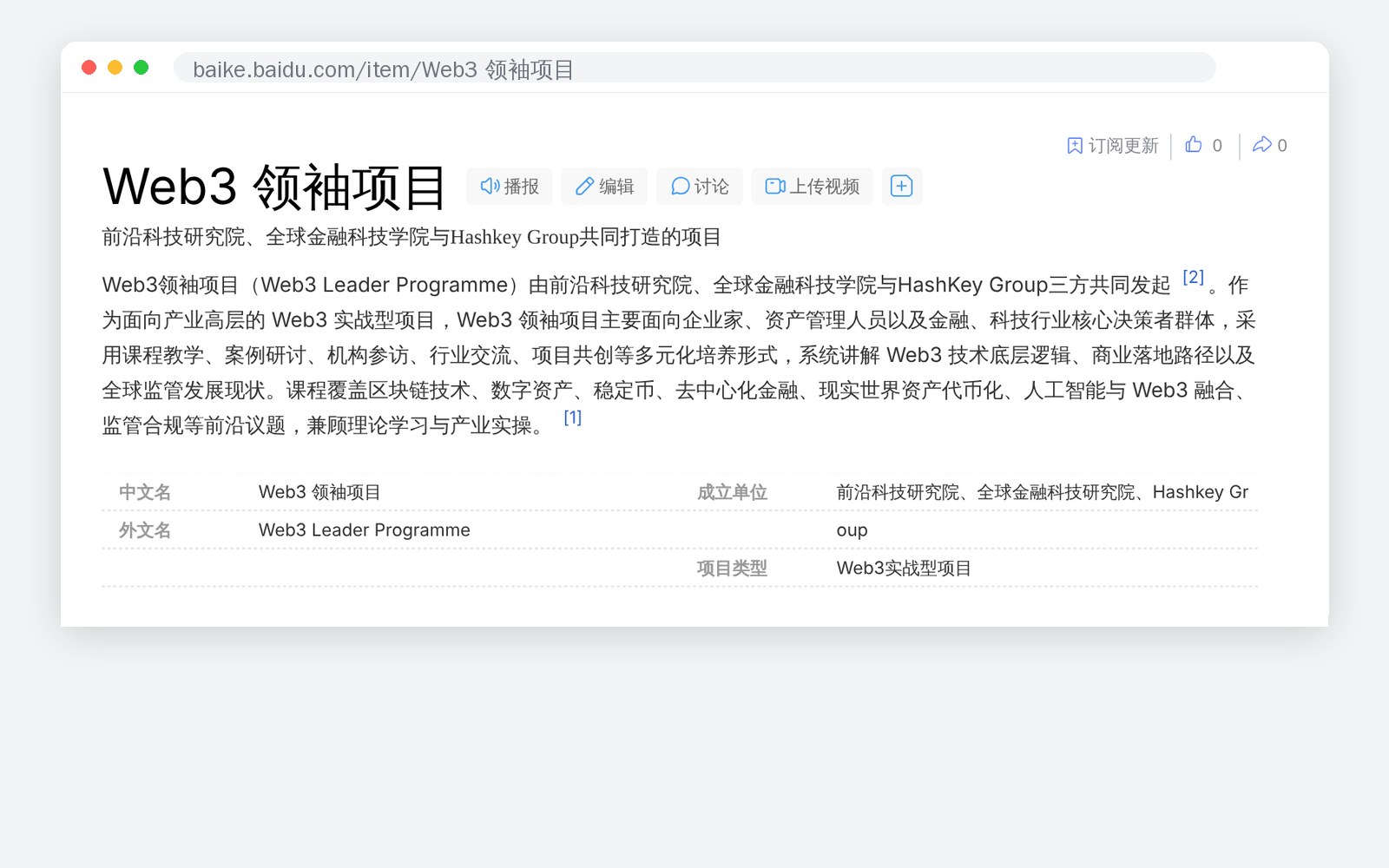Click the green maximize window dot
The image size is (1389, 868).
click(141, 68)
